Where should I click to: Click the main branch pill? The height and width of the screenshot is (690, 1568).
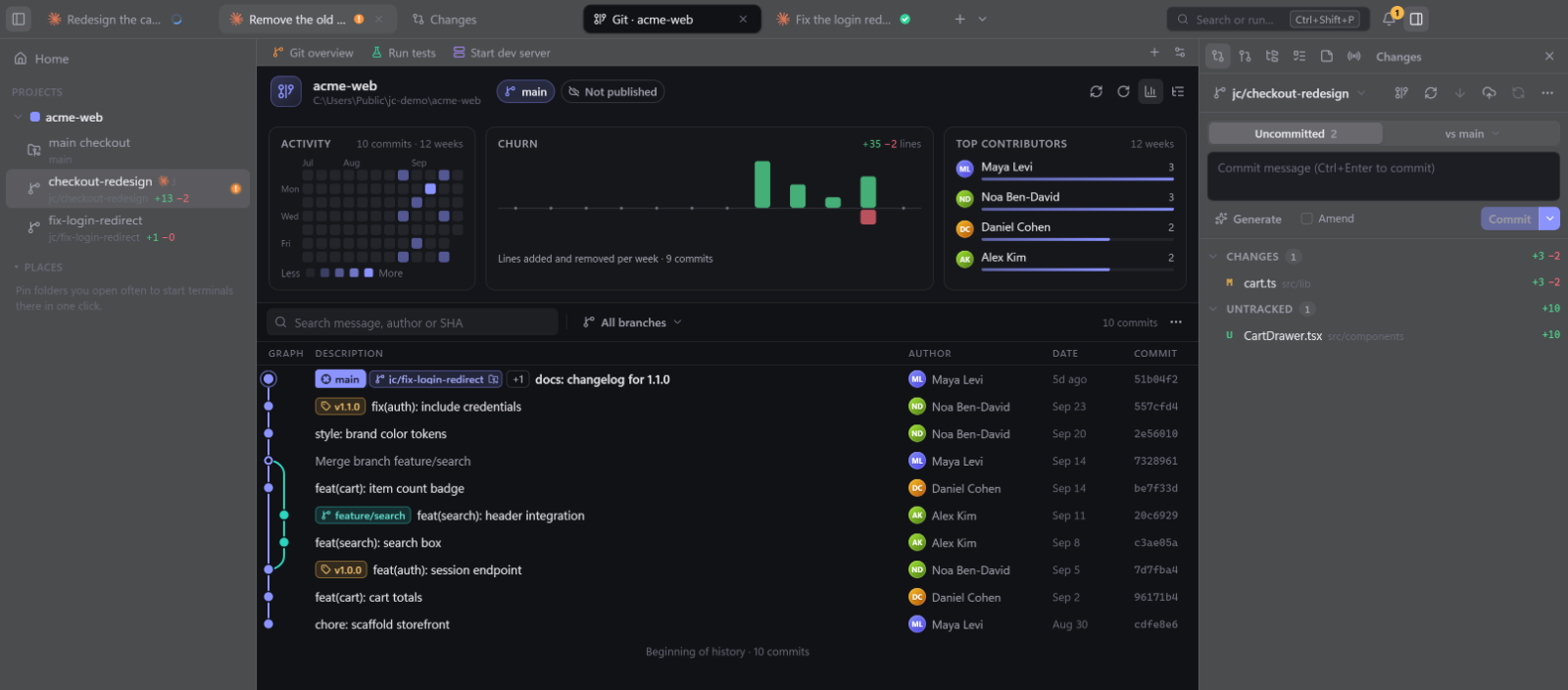tap(526, 91)
